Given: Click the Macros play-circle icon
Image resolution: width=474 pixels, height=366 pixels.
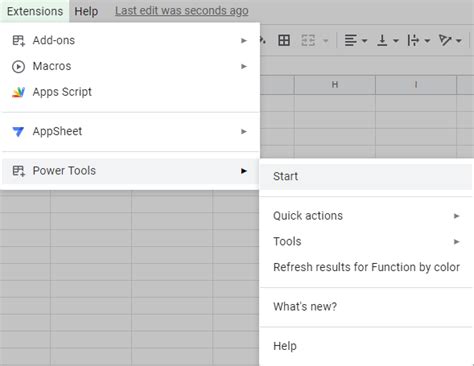Looking at the screenshot, I should pos(18,66).
